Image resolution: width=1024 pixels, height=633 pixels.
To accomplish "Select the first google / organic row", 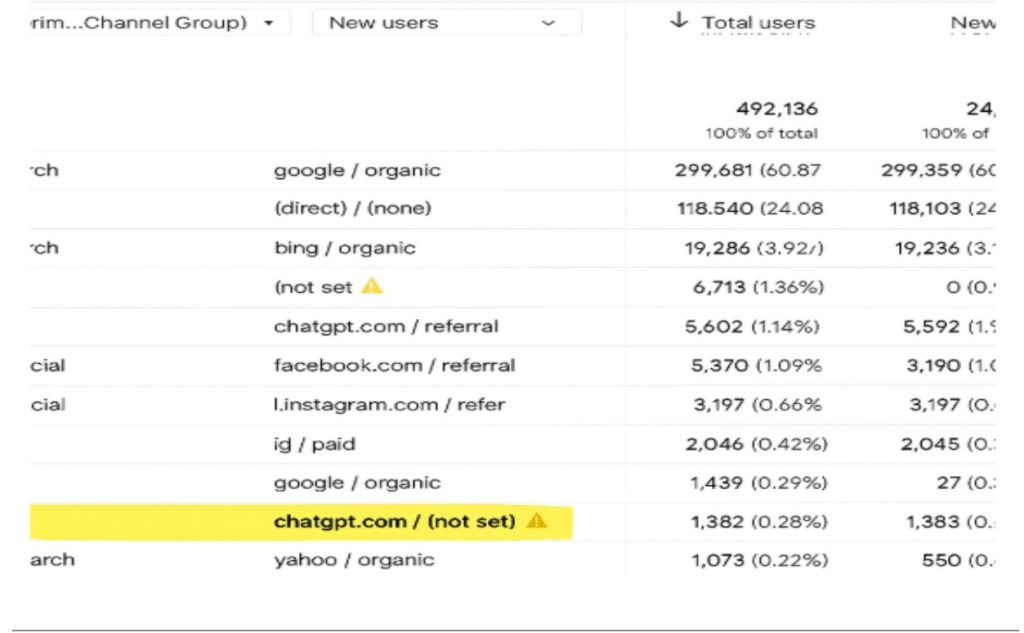I will tap(357, 170).
